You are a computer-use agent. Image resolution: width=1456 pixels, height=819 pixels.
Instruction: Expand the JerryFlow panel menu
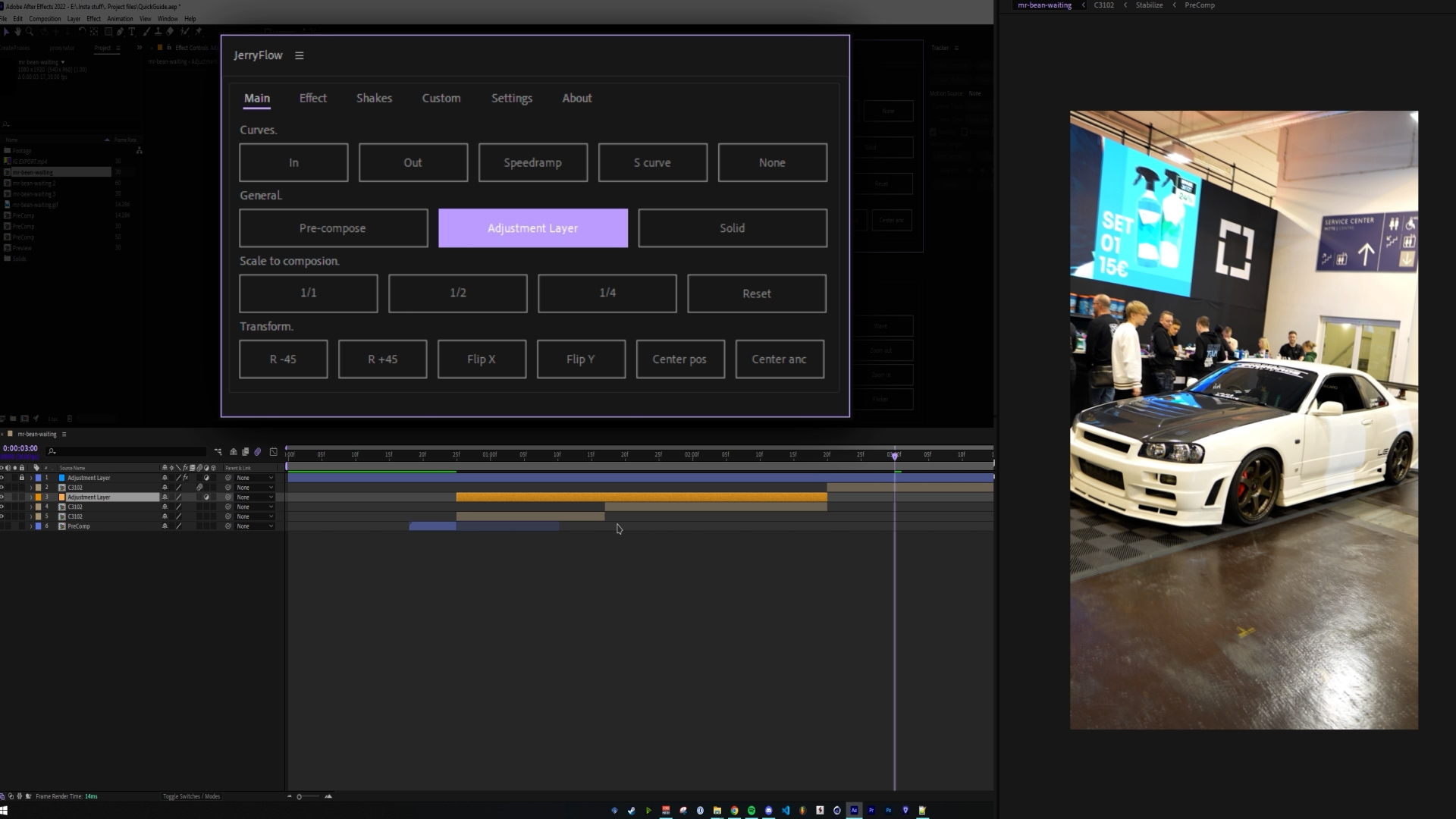pyautogui.click(x=299, y=54)
